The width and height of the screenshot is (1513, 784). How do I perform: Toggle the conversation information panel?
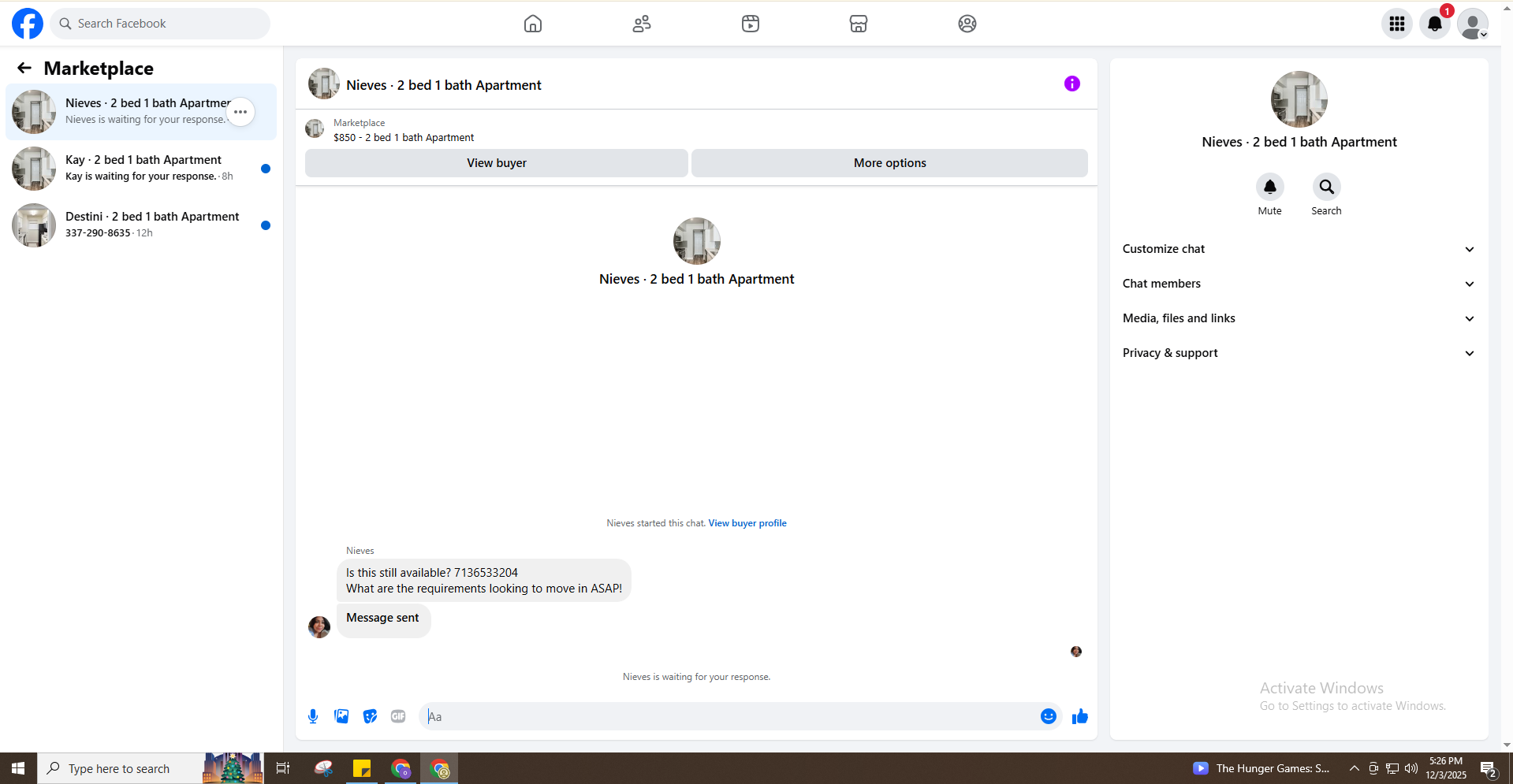[x=1072, y=84]
